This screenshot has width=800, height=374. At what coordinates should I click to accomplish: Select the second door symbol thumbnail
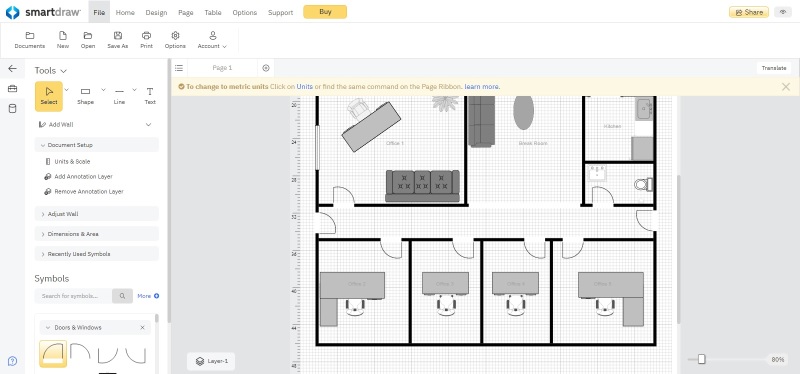[x=80, y=352]
